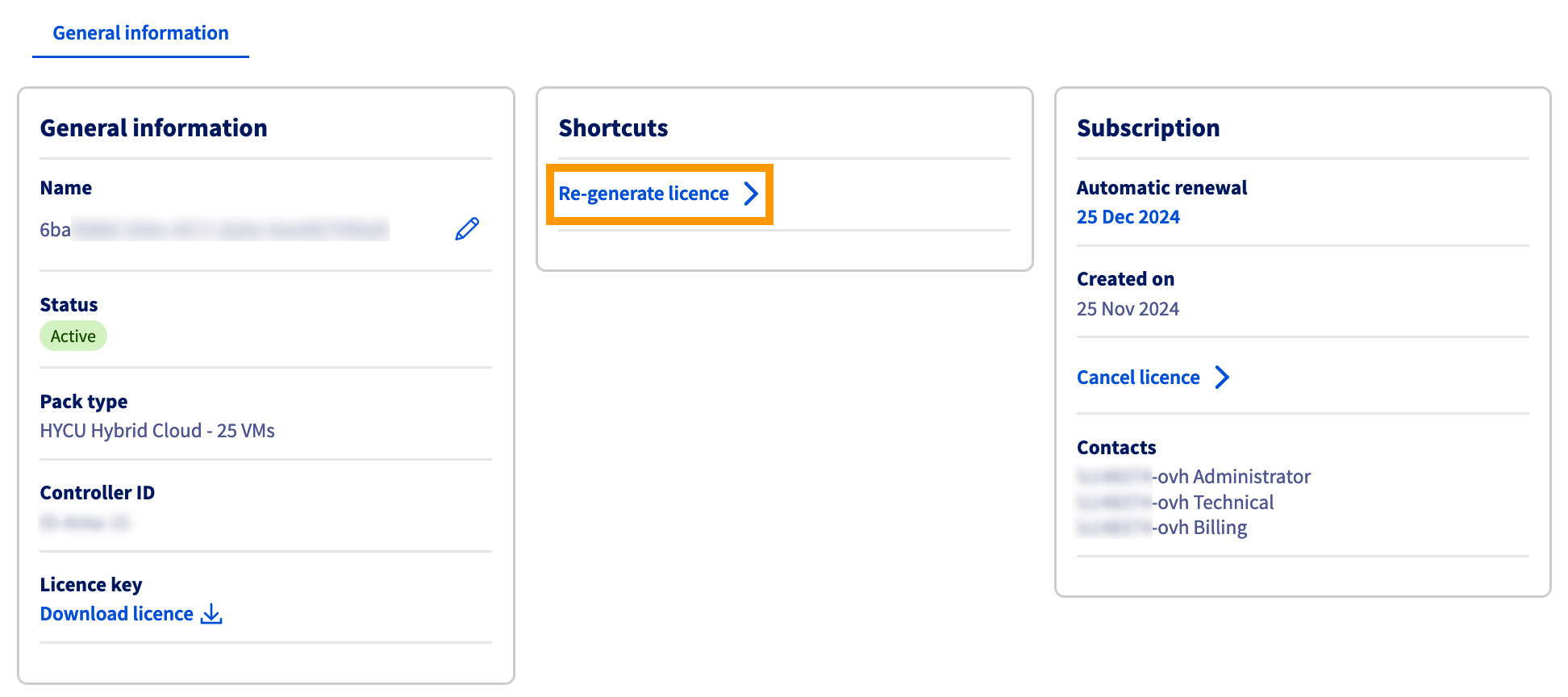This screenshot has width=1568, height=697.
Task: Toggle the highlighted Re-generate licence shortcut
Action: pyautogui.click(x=644, y=194)
